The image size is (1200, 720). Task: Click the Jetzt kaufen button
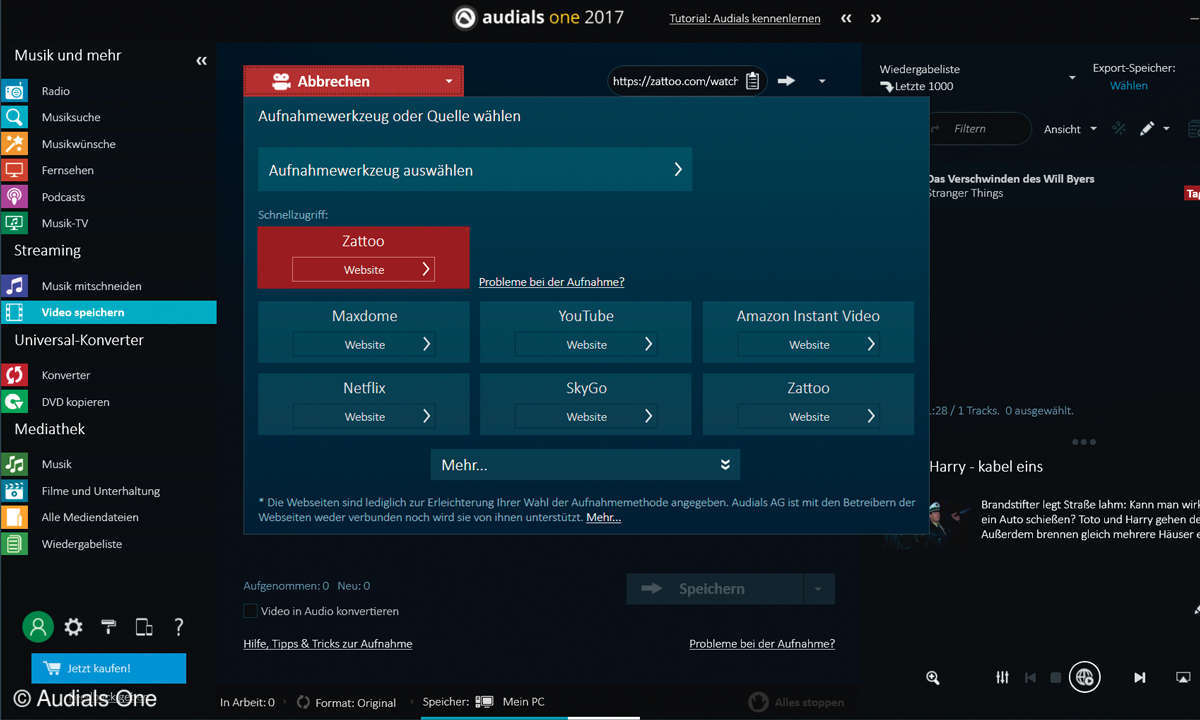[x=109, y=668]
